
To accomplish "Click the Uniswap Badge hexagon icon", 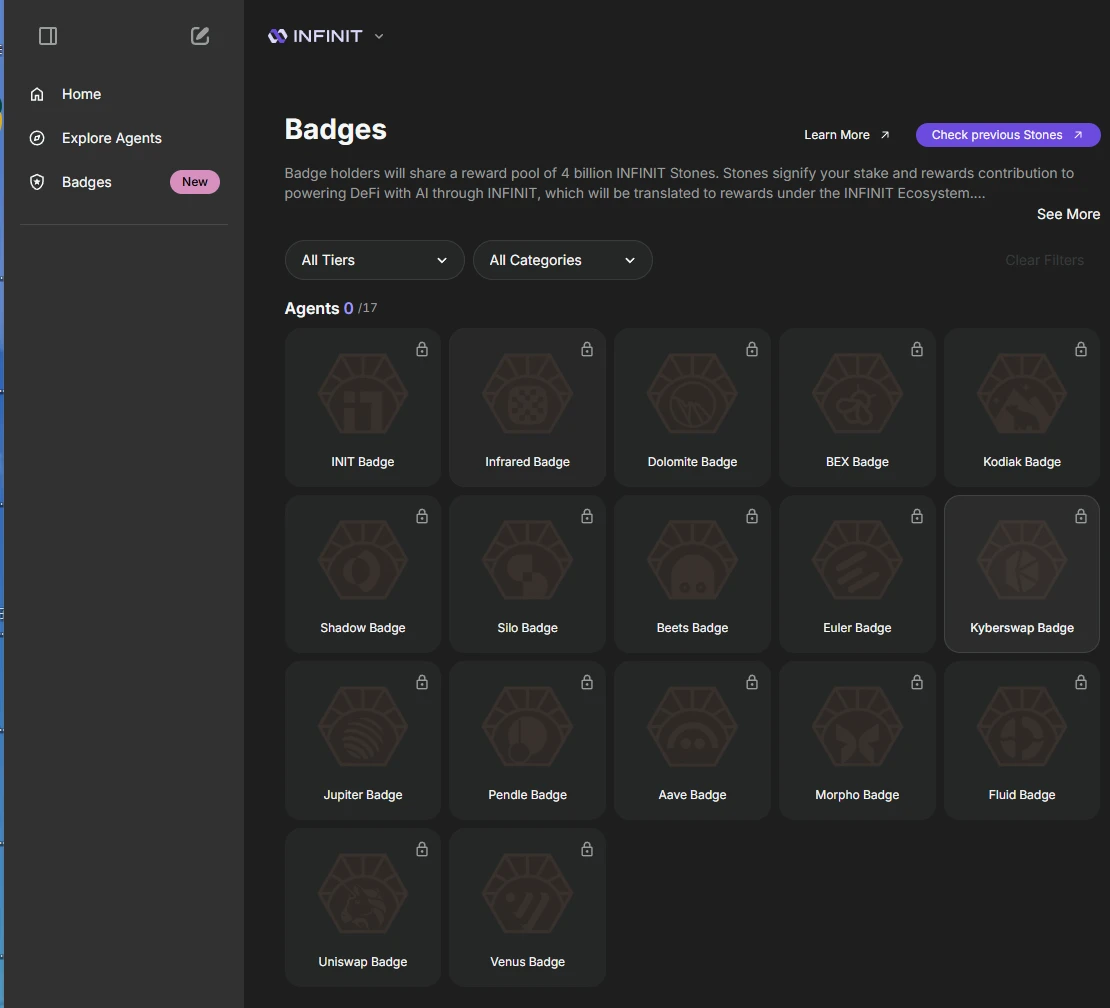I will 362,893.
